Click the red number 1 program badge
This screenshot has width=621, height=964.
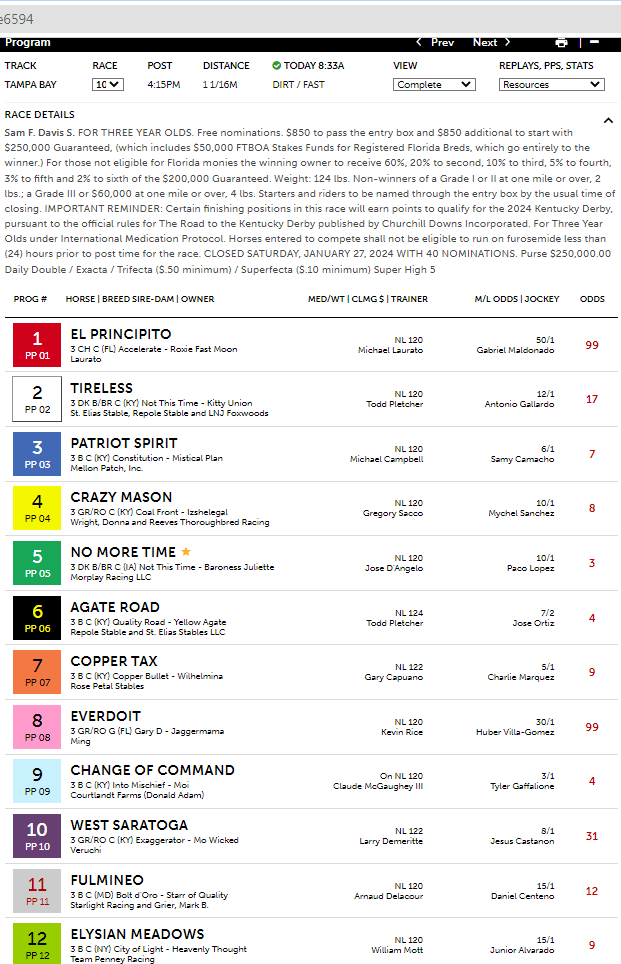(x=37, y=343)
